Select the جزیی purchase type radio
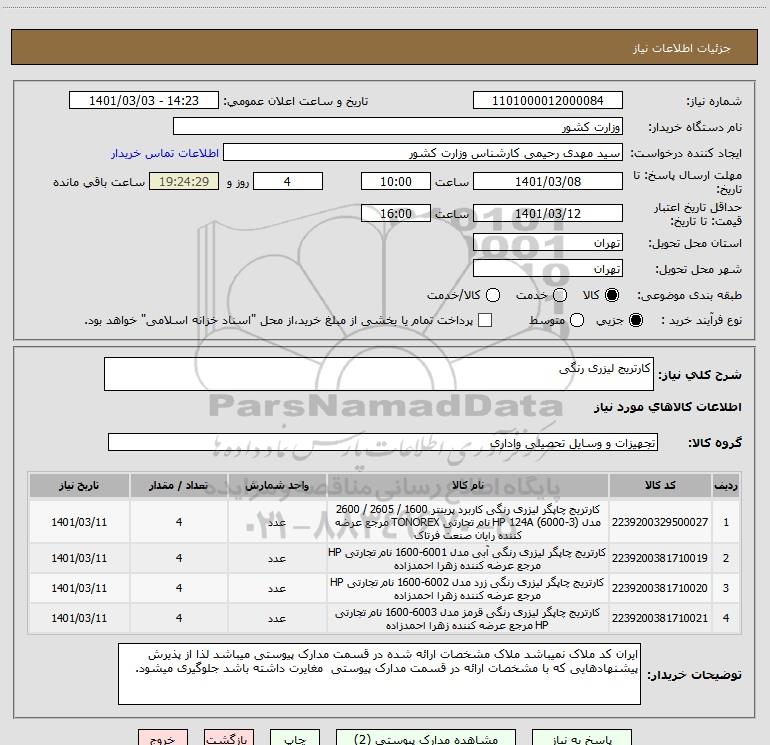The image size is (770, 745). 635,320
